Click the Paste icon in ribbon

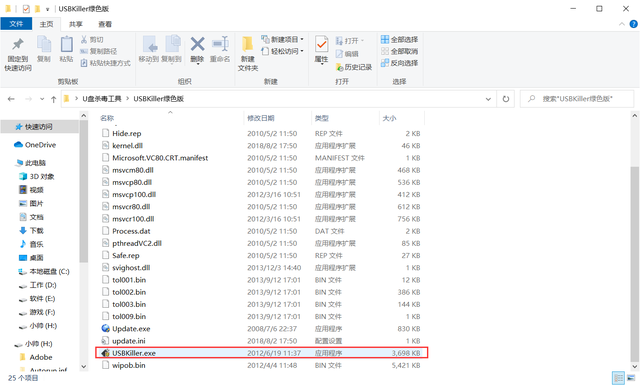point(66,44)
